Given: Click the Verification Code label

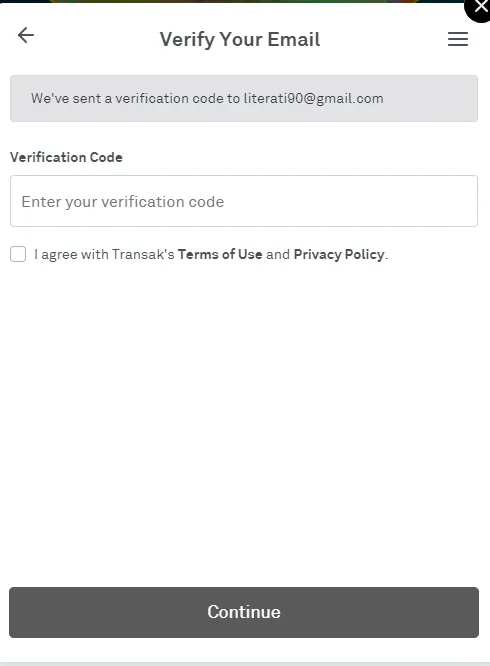Looking at the screenshot, I should 66,157.
